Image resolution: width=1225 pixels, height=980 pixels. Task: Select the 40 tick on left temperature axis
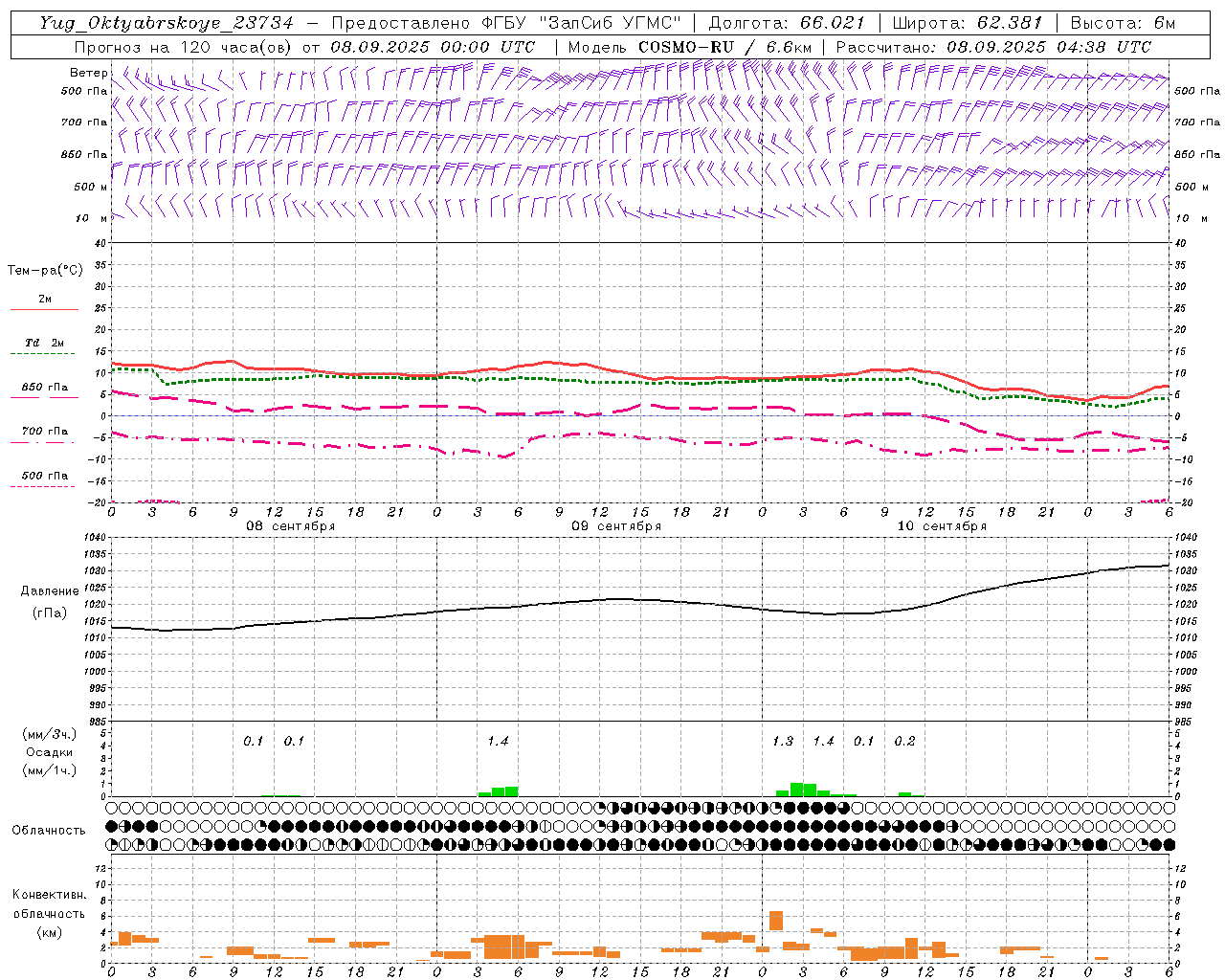(x=100, y=243)
